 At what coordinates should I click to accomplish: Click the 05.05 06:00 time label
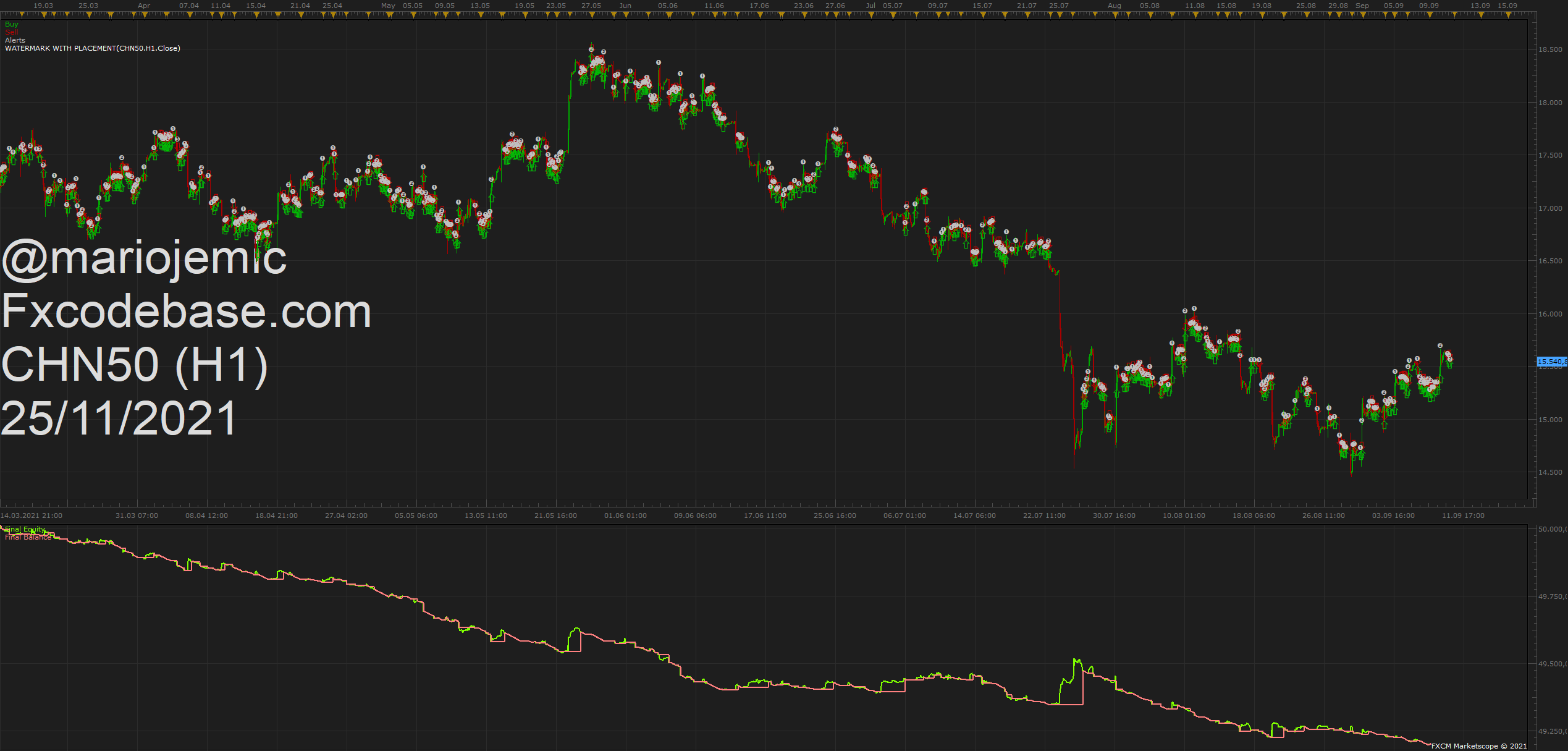click(416, 516)
